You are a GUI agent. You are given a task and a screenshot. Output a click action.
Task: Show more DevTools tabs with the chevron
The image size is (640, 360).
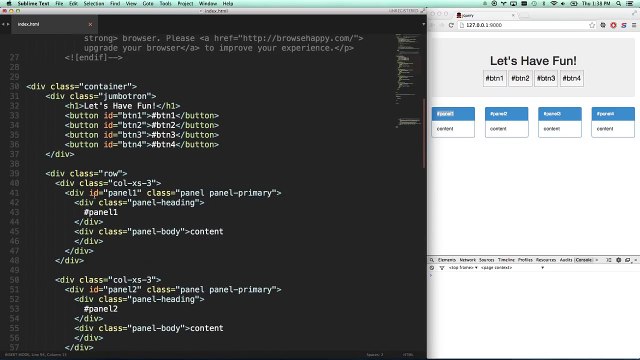coord(597,260)
